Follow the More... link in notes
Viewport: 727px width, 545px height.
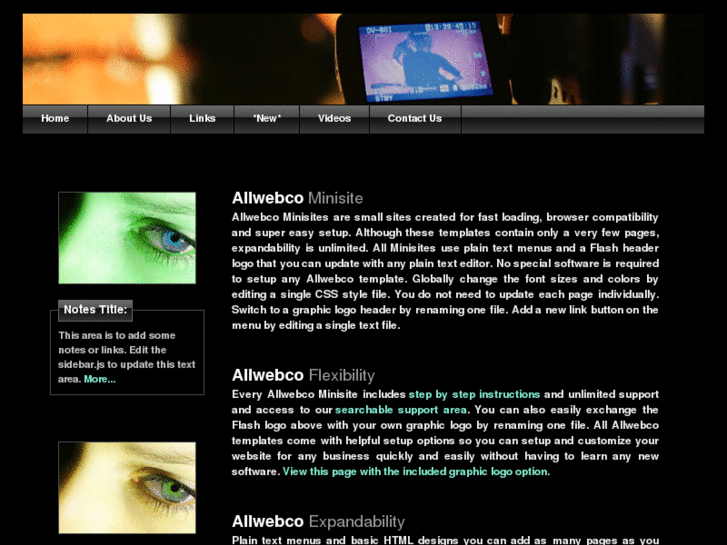point(100,379)
